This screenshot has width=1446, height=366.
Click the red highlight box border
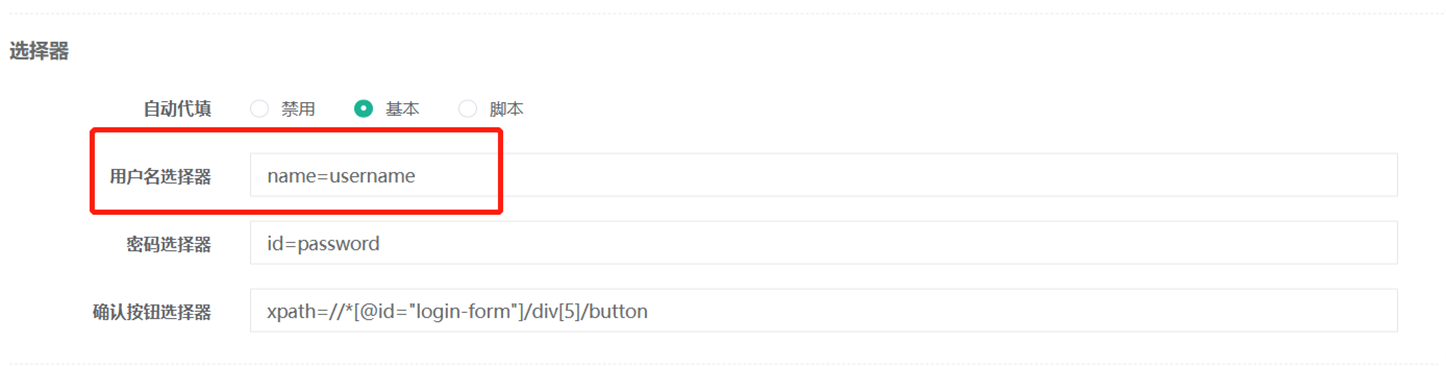pyautogui.click(x=296, y=129)
